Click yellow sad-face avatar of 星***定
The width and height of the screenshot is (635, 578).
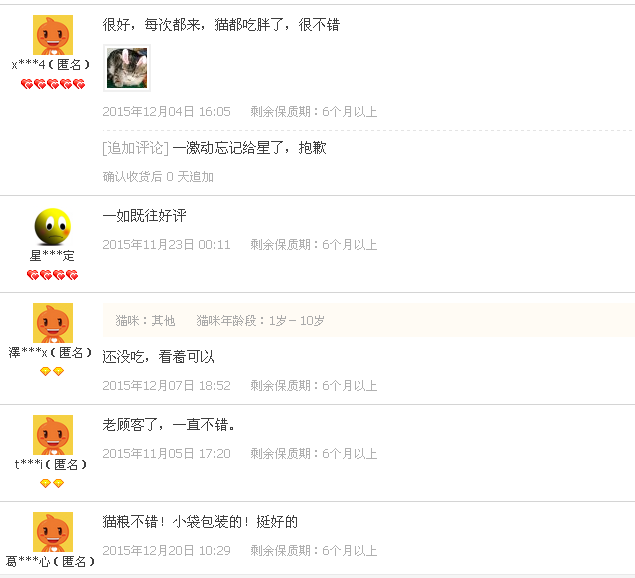(53, 226)
